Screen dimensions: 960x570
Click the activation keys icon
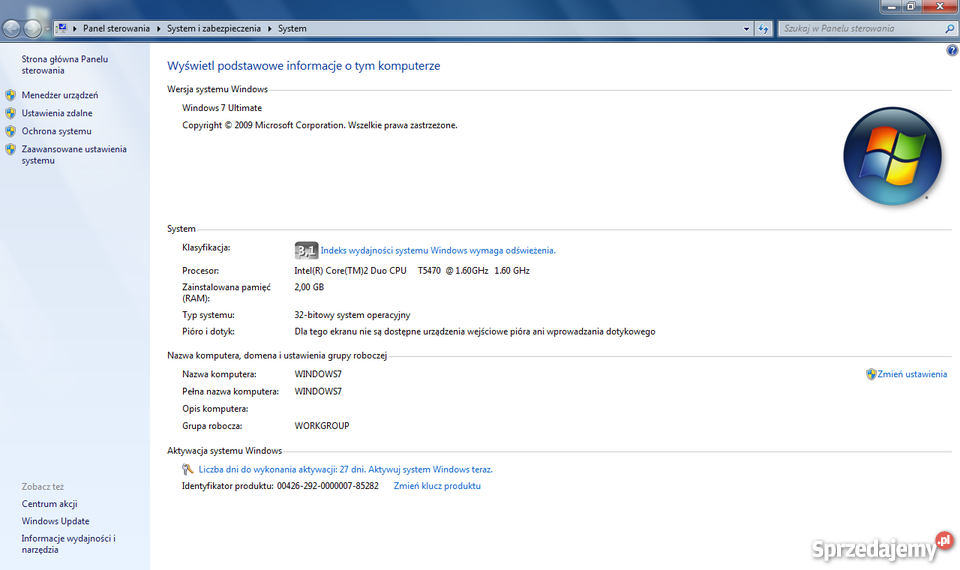click(187, 470)
